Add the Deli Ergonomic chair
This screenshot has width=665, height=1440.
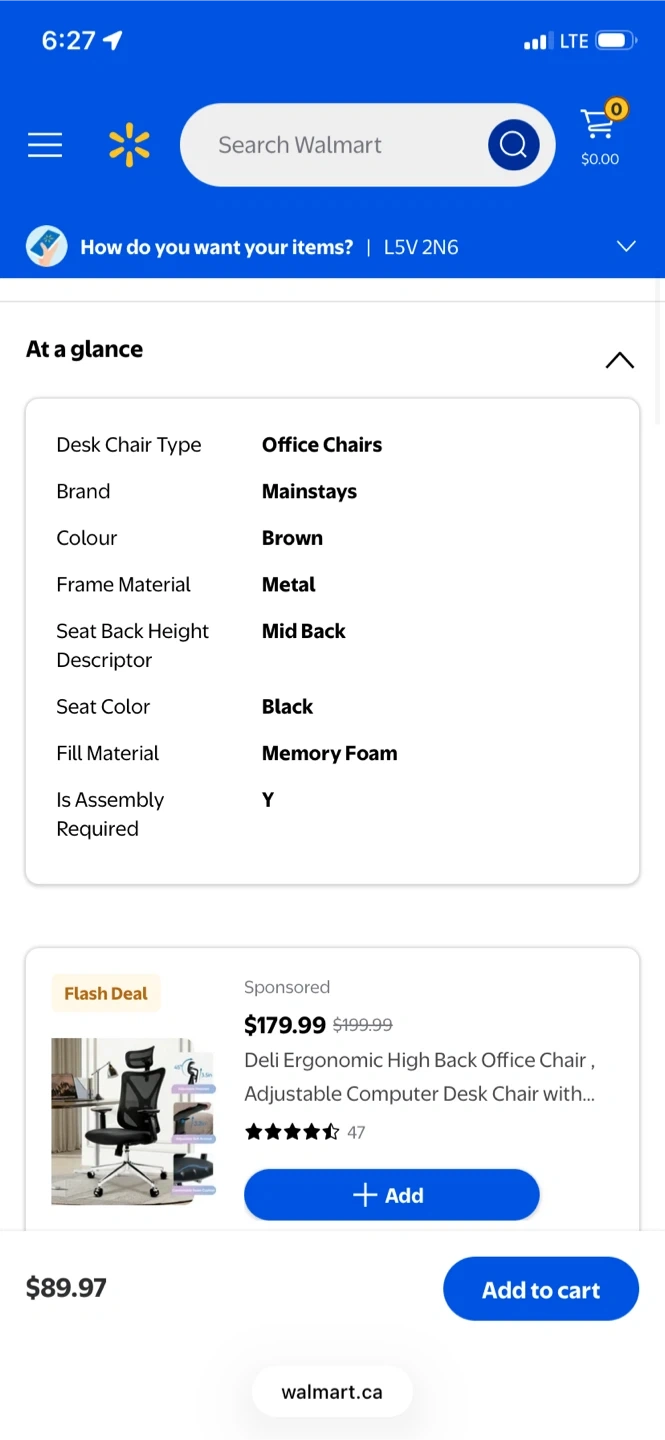[x=391, y=1195]
